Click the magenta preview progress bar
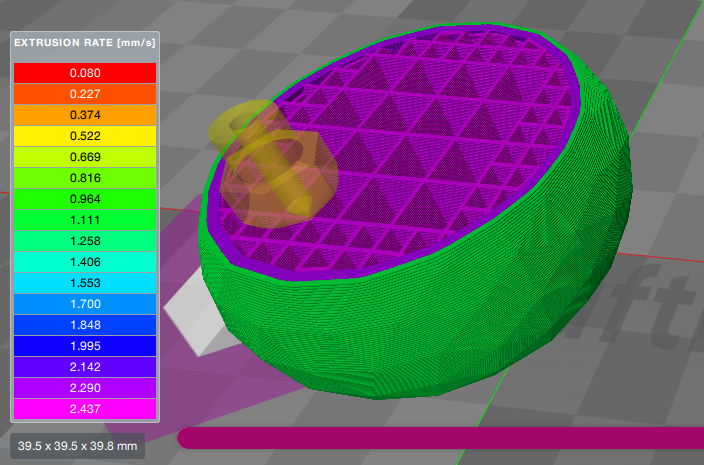The image size is (704, 465). pos(441,438)
